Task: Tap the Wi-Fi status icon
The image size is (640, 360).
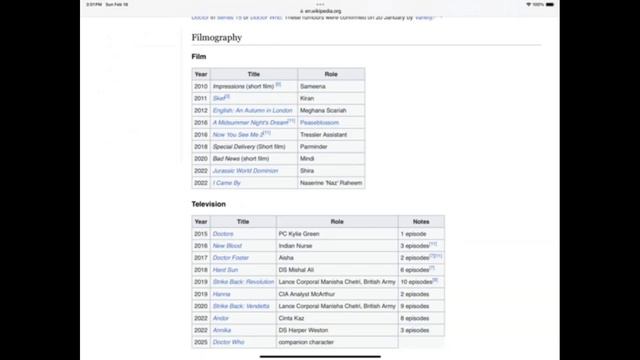Action: click(529, 4)
